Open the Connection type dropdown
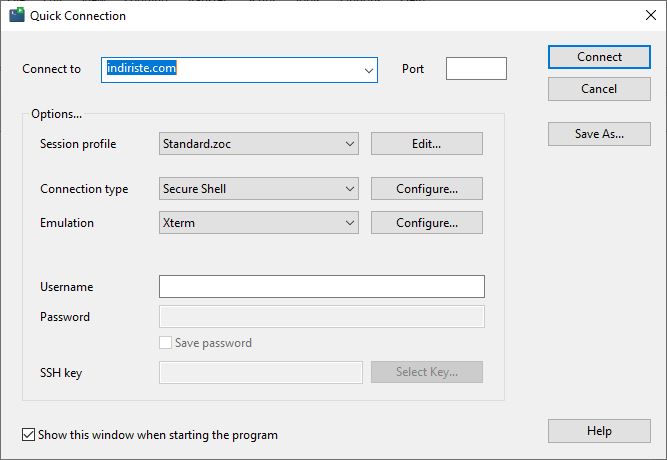 (x=259, y=189)
